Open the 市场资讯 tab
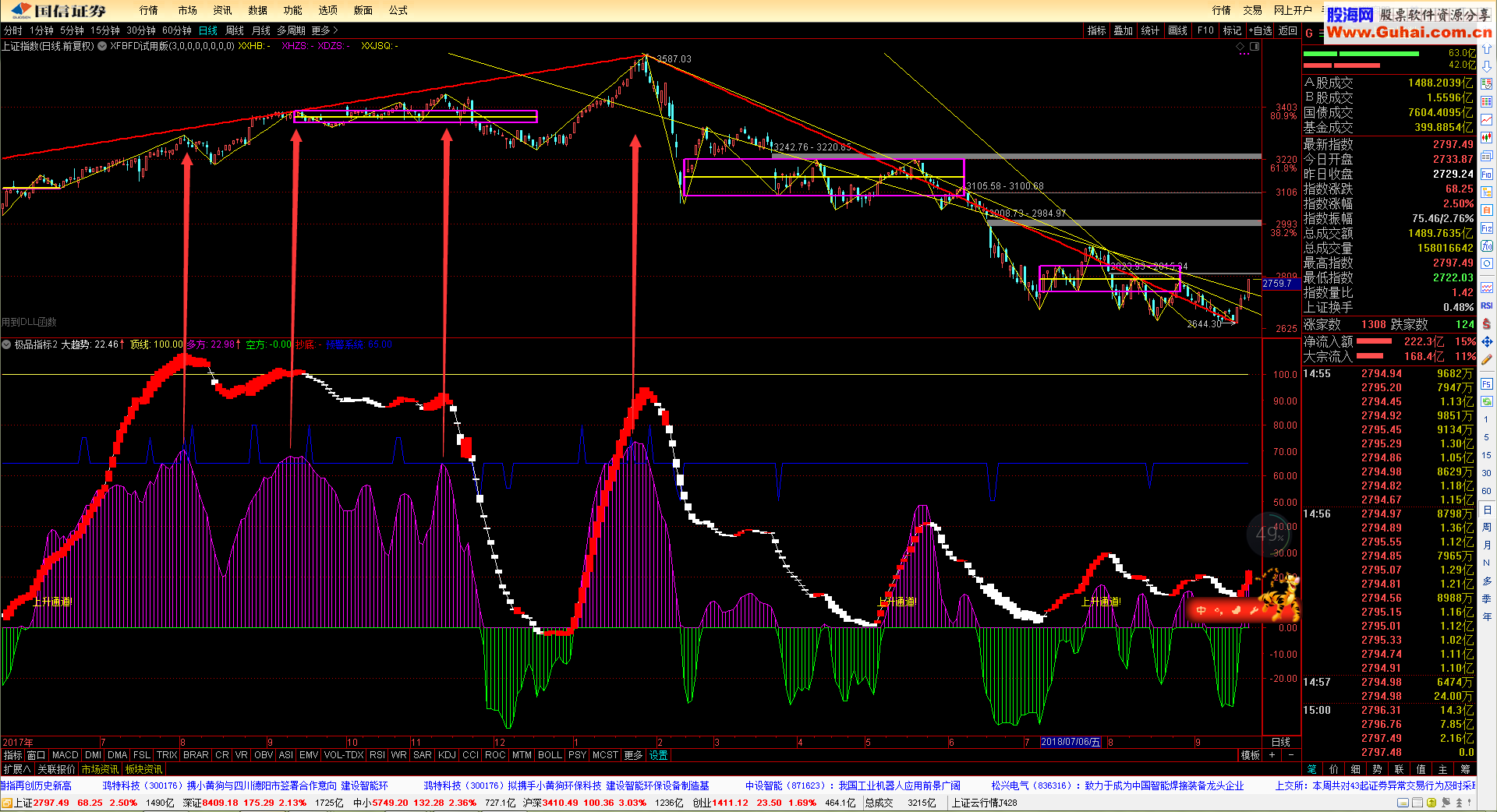Screen dimensions: 1497x812 click(x=100, y=769)
